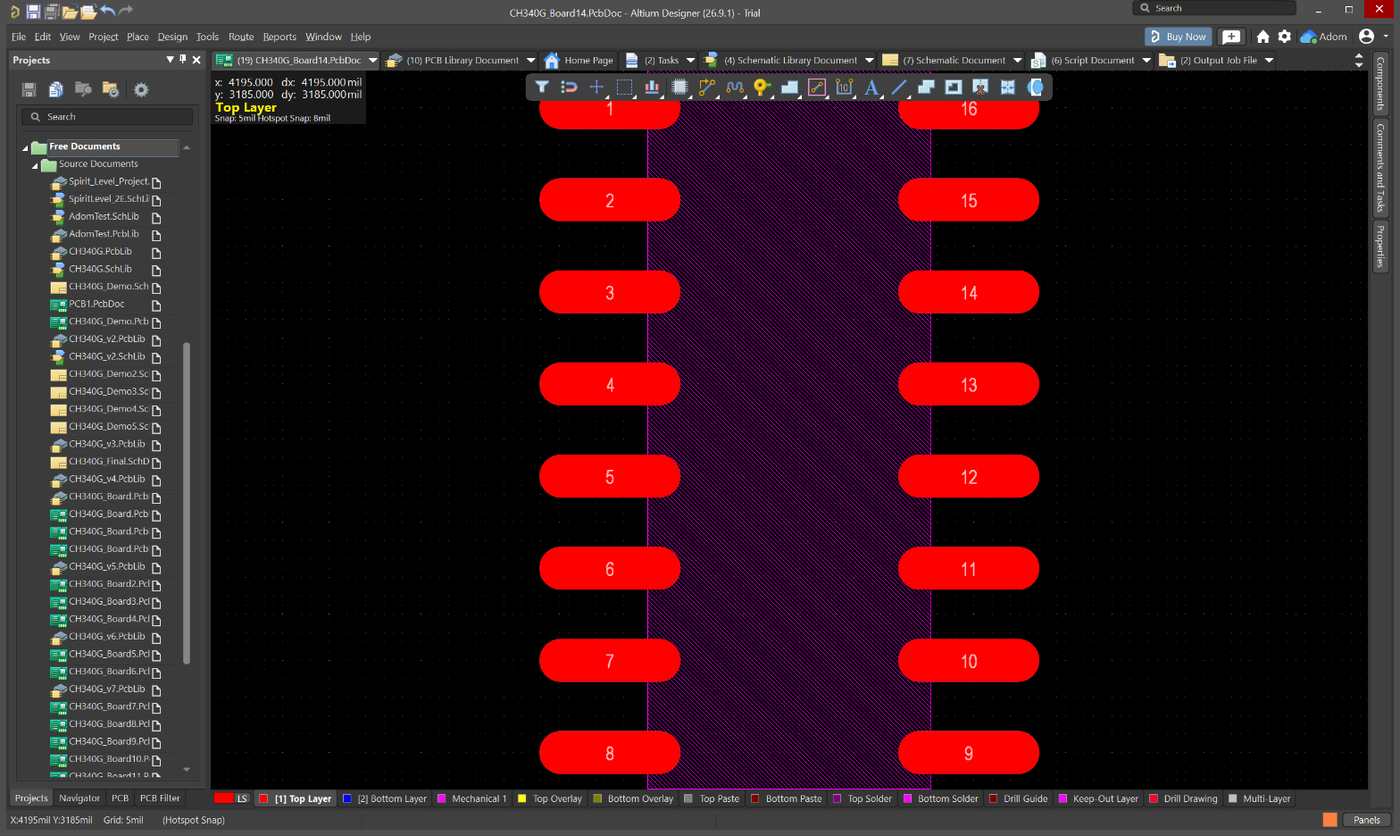
Task: Open Projects panel settings gear
Action: (141, 90)
